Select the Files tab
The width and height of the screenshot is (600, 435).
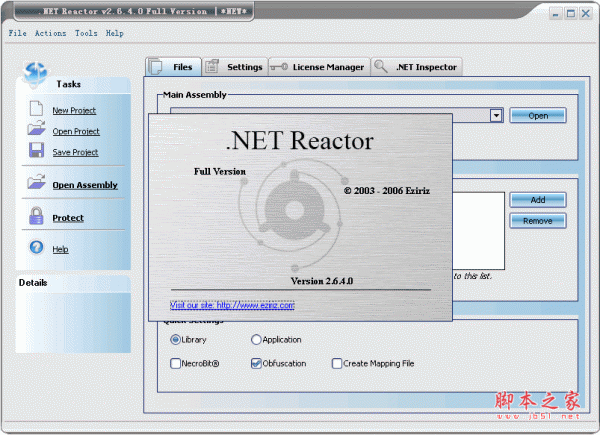tap(173, 67)
